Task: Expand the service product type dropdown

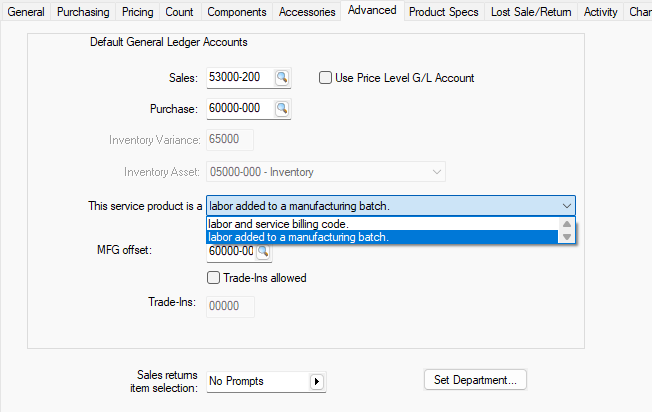Action: [566, 206]
